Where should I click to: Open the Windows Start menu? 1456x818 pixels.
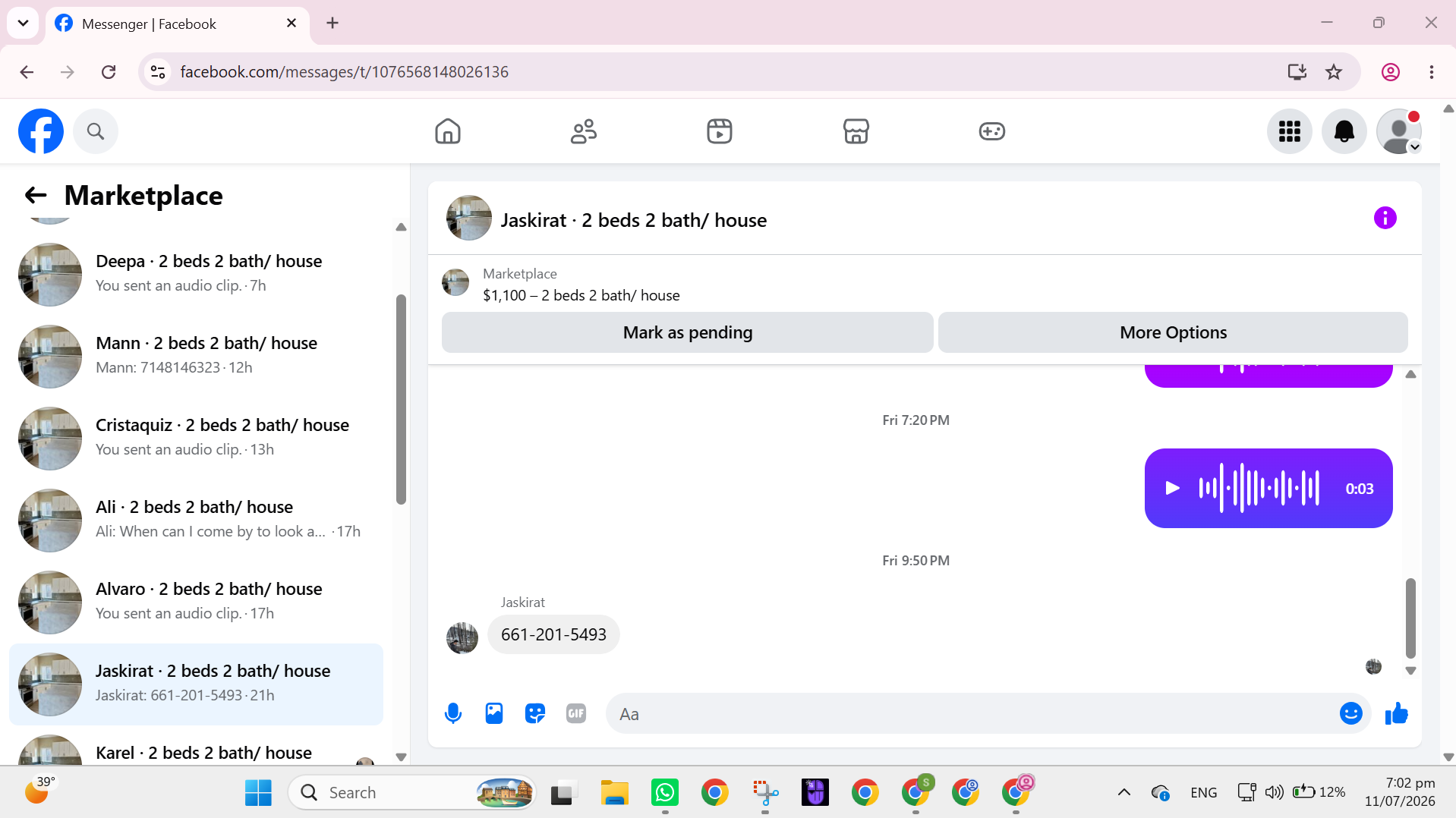pyautogui.click(x=258, y=793)
